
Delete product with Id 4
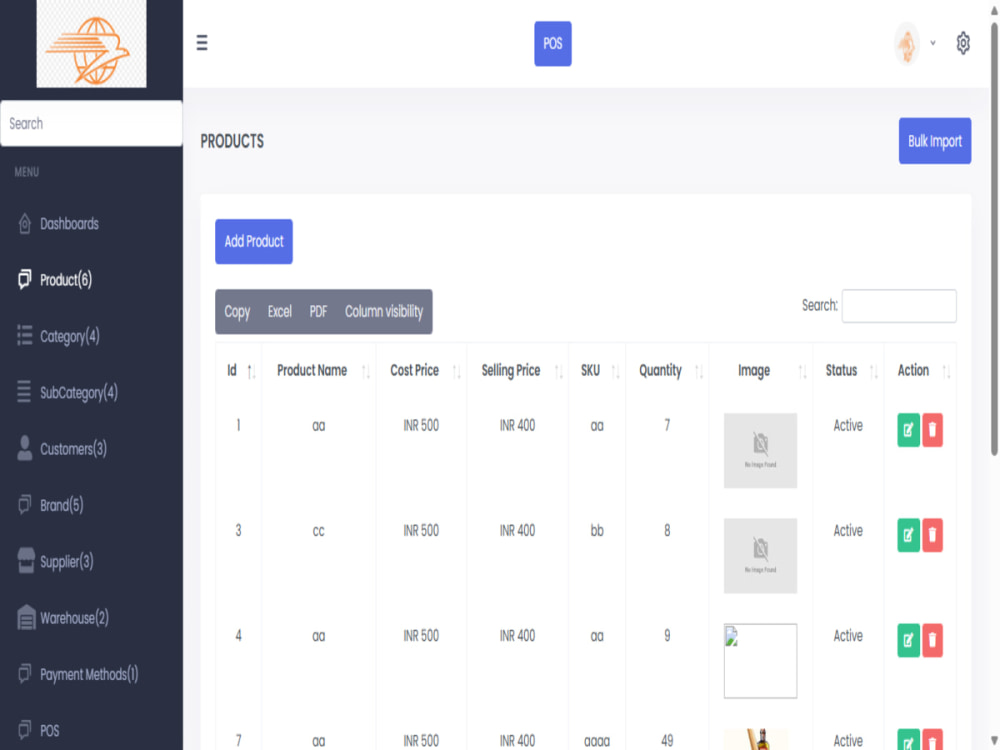point(932,640)
